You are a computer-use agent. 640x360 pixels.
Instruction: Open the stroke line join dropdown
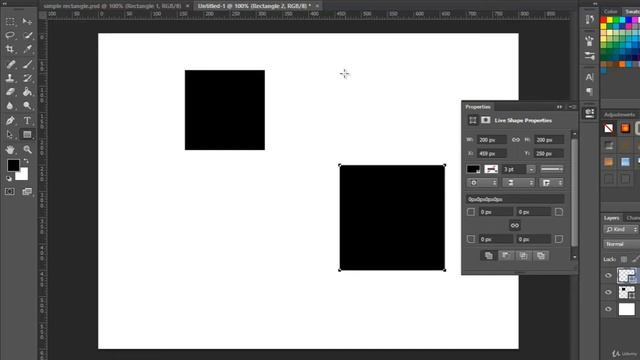coord(551,183)
